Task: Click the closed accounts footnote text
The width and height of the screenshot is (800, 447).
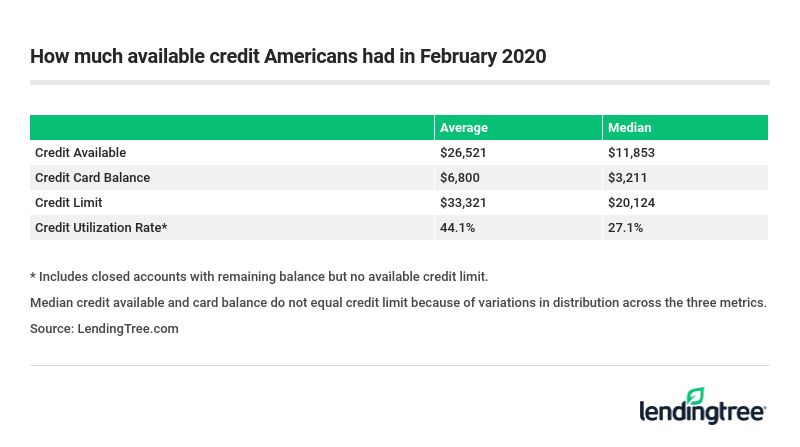Action: pos(259,277)
